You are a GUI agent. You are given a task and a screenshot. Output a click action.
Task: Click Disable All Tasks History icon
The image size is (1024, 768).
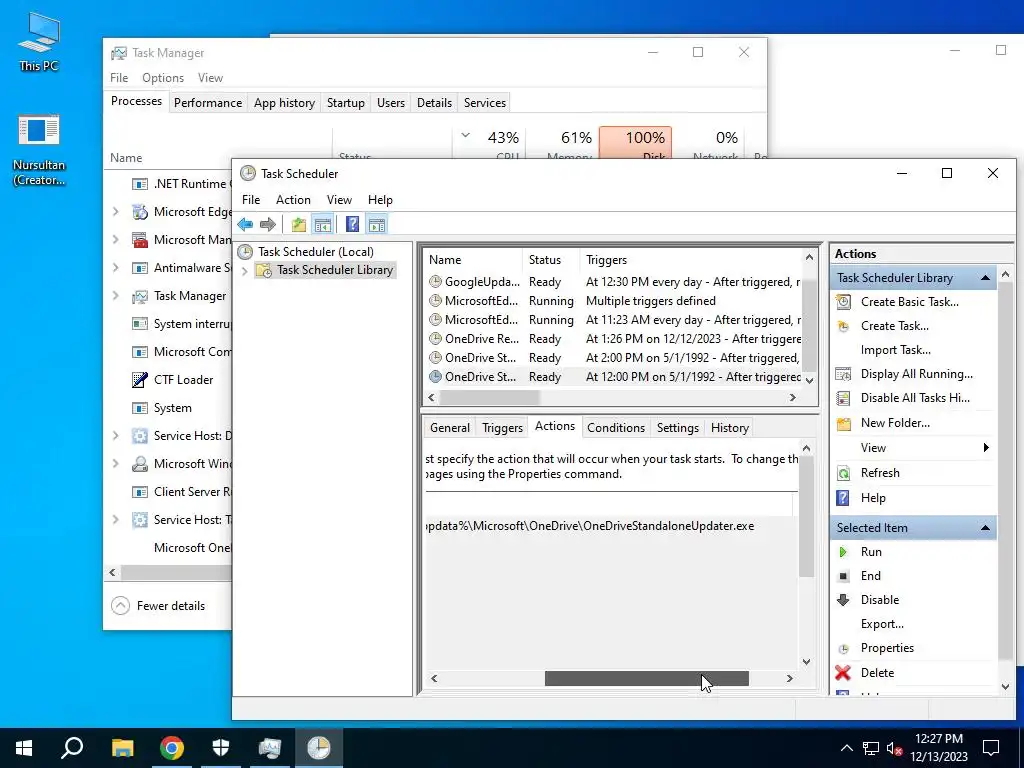[x=844, y=398]
